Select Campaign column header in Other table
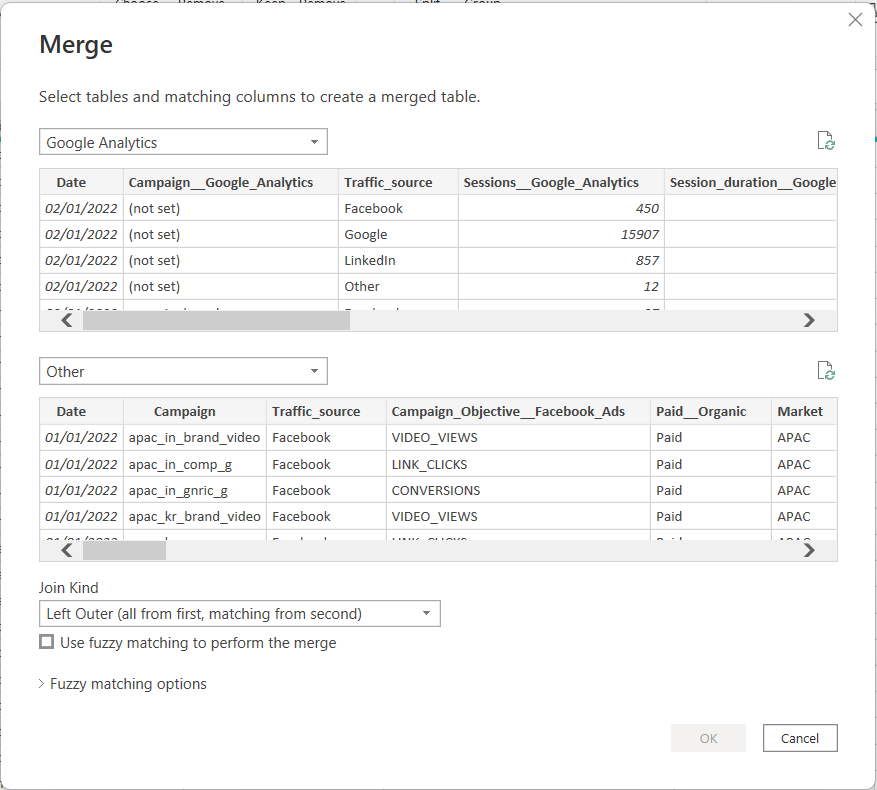 pos(195,412)
